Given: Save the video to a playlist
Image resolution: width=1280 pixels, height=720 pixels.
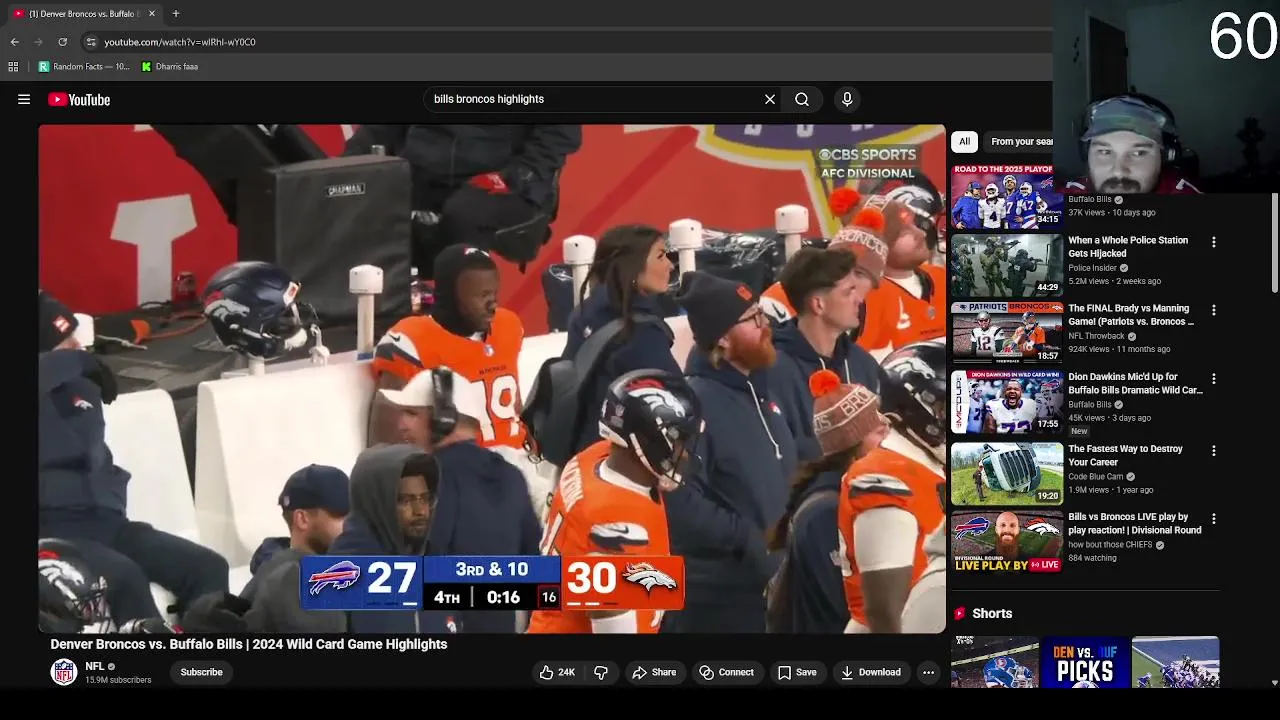Looking at the screenshot, I should pyautogui.click(x=797, y=672).
